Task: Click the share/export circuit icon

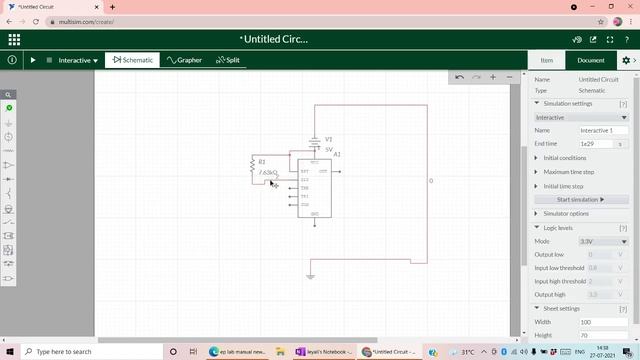Action: tap(593, 40)
